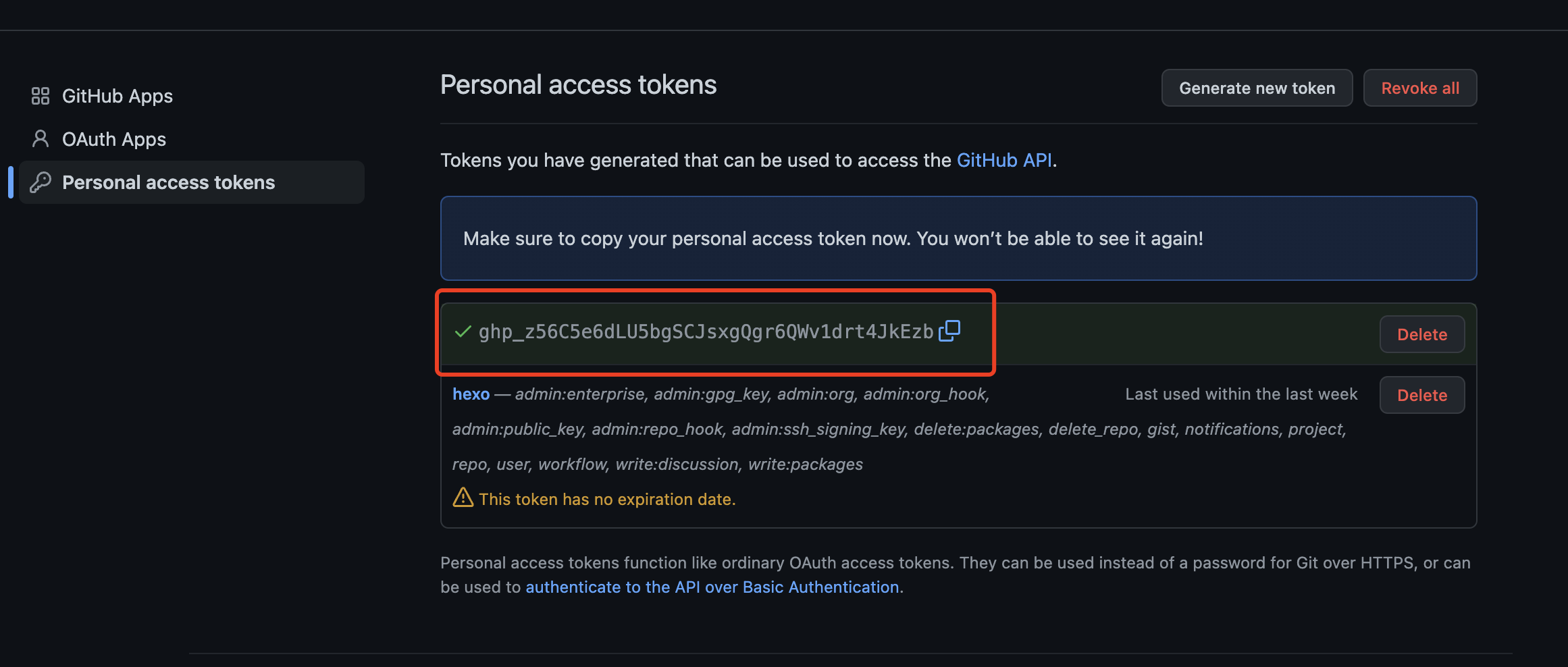Screen dimensions: 1568x667
Task: Generate a new token
Action: 1257,88
